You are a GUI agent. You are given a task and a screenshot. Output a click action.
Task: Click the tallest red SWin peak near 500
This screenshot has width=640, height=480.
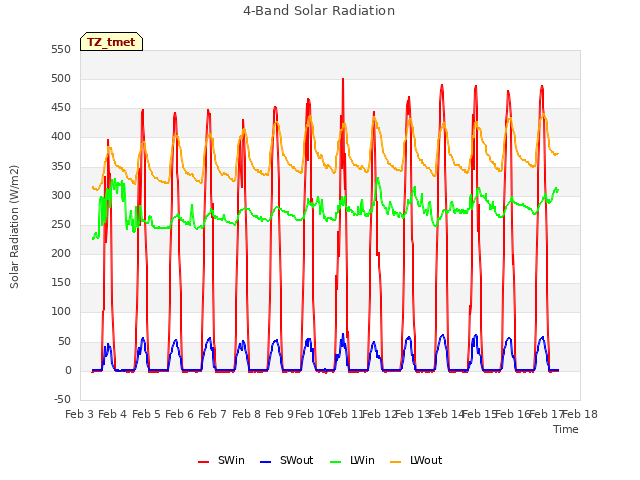tap(343, 80)
